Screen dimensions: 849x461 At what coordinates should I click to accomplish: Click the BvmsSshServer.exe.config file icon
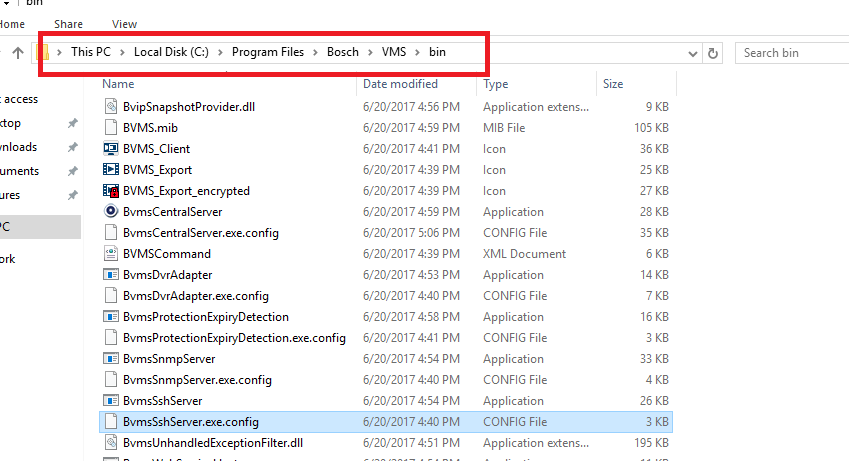point(111,421)
